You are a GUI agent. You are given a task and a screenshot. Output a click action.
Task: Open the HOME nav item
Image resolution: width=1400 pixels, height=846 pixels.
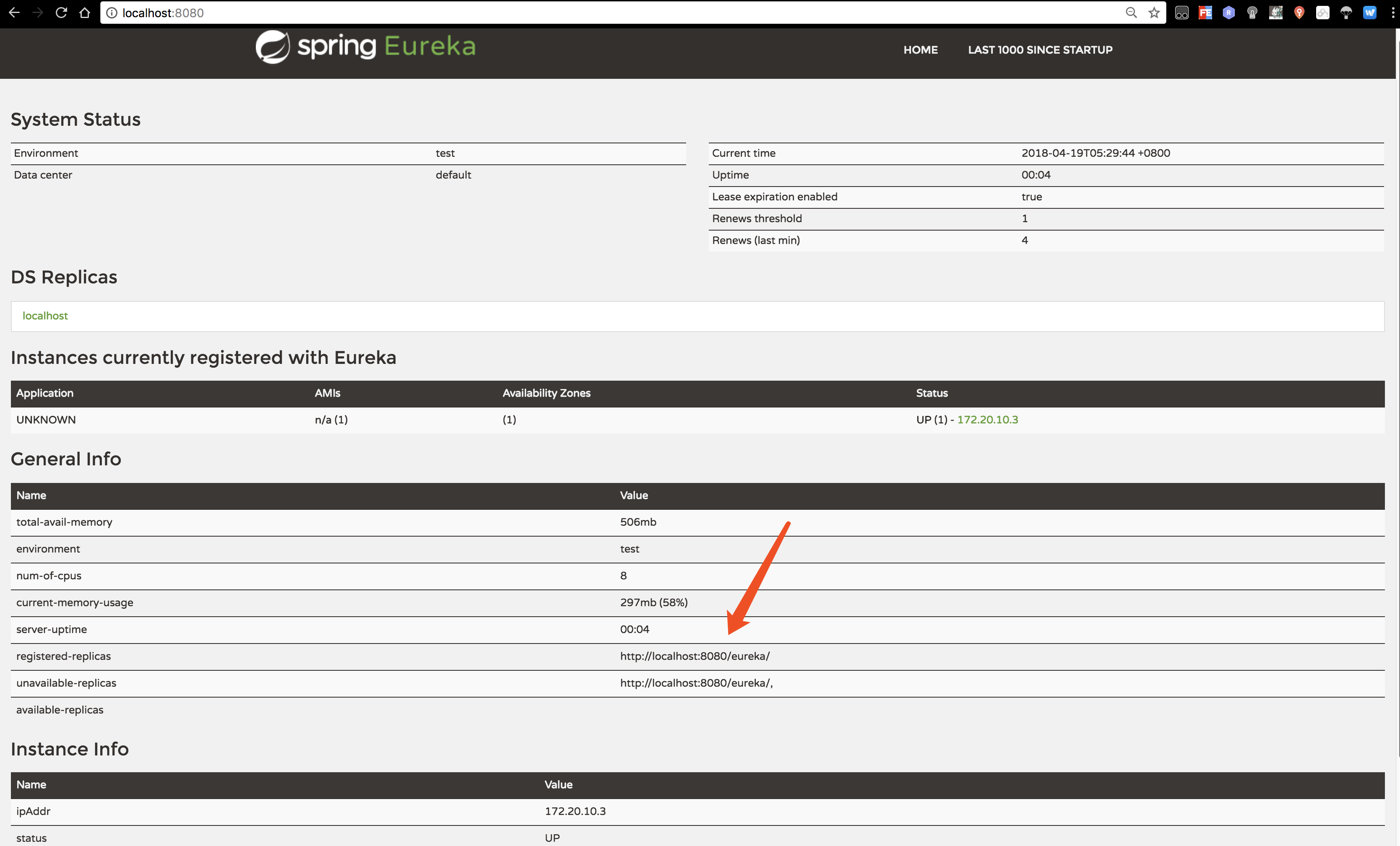920,50
